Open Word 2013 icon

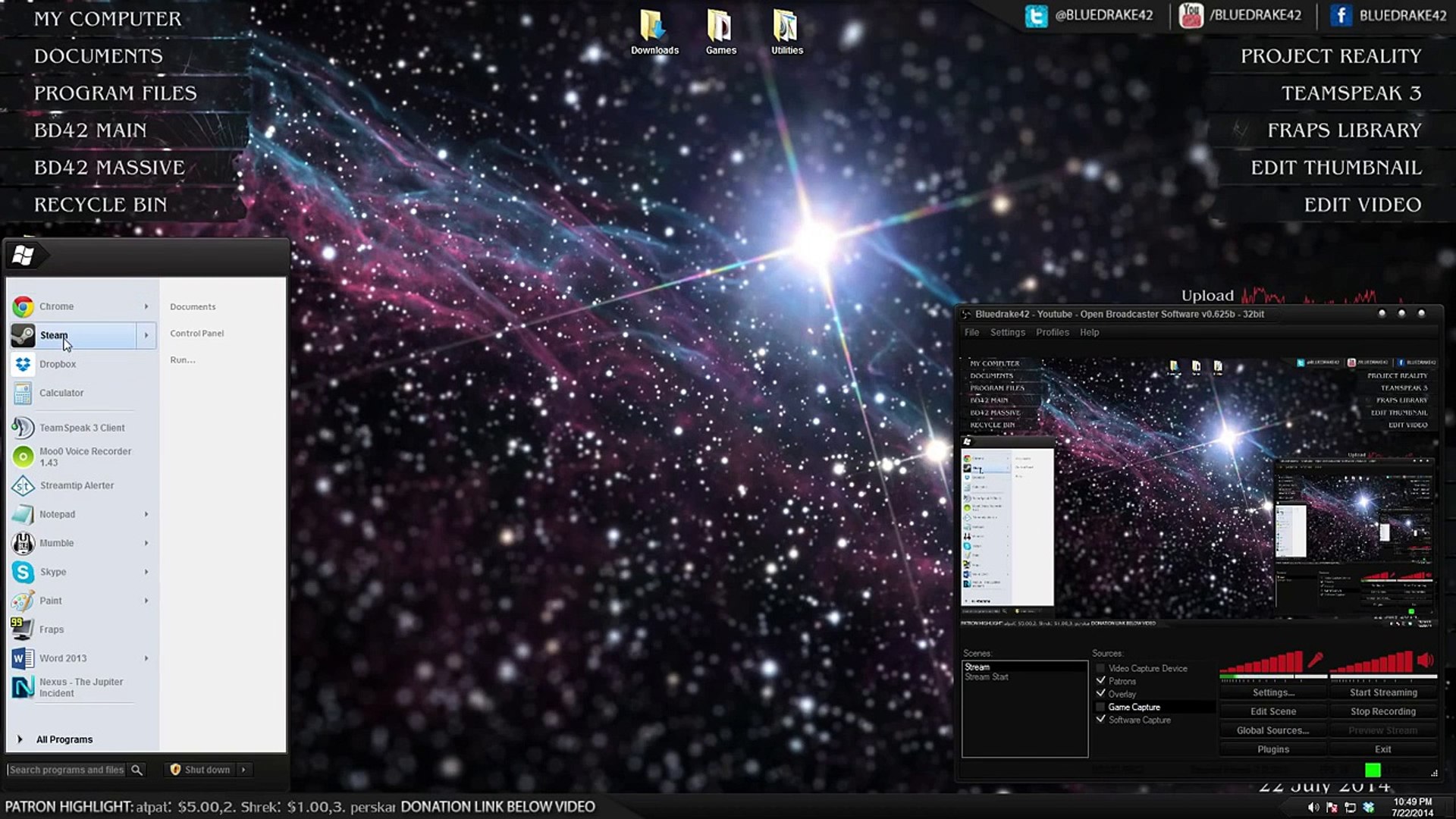coord(23,658)
